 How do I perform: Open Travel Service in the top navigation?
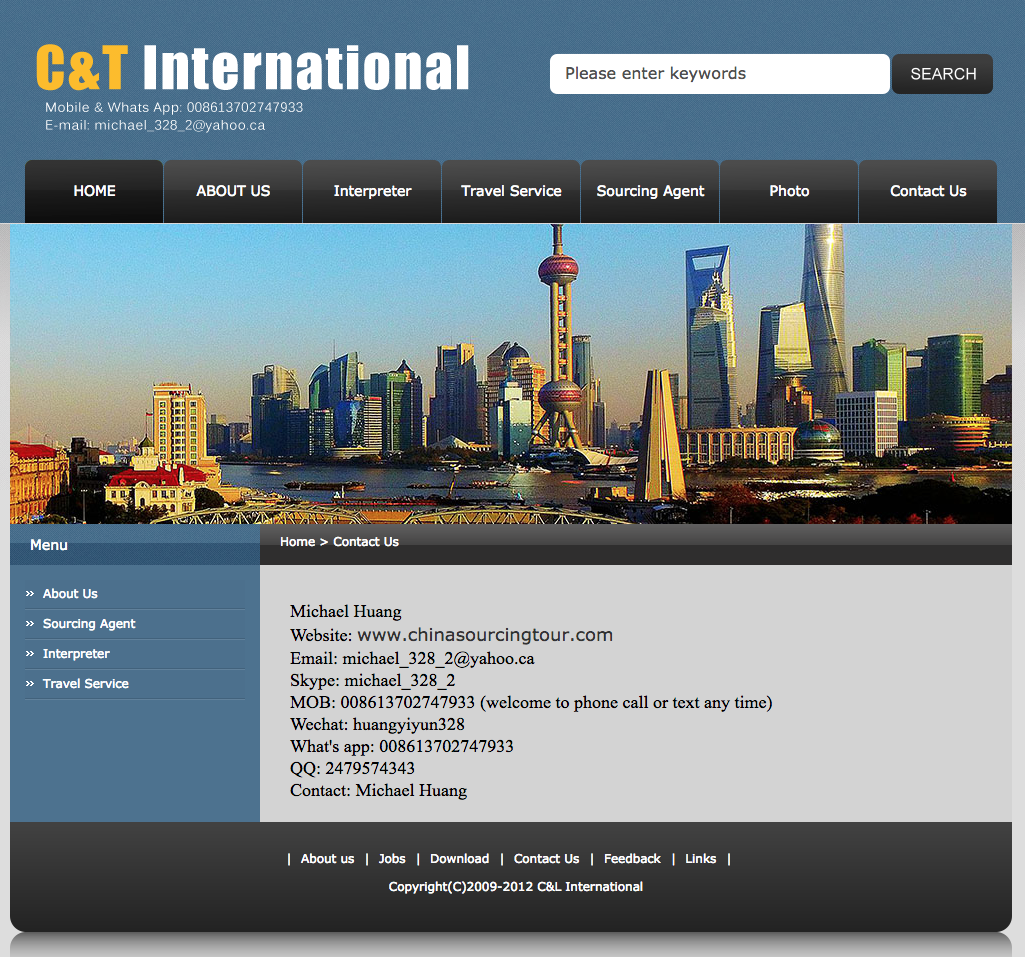pyautogui.click(x=511, y=191)
